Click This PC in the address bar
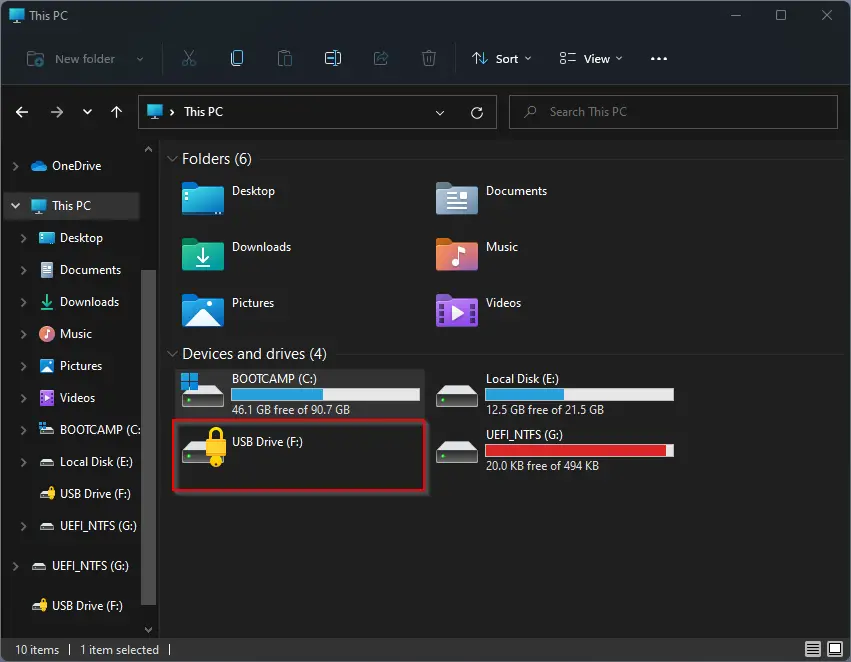Image resolution: width=851 pixels, height=662 pixels. 204,112
